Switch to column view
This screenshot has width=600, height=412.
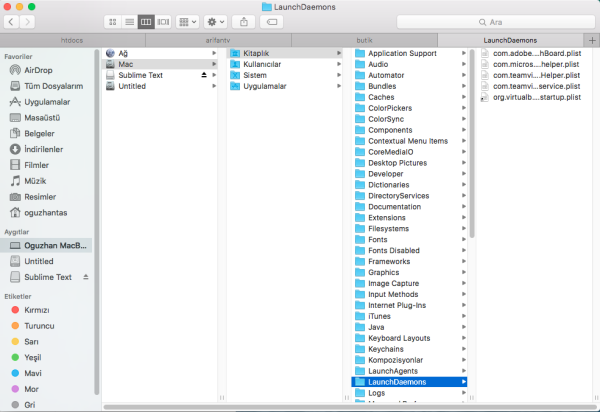[146, 22]
